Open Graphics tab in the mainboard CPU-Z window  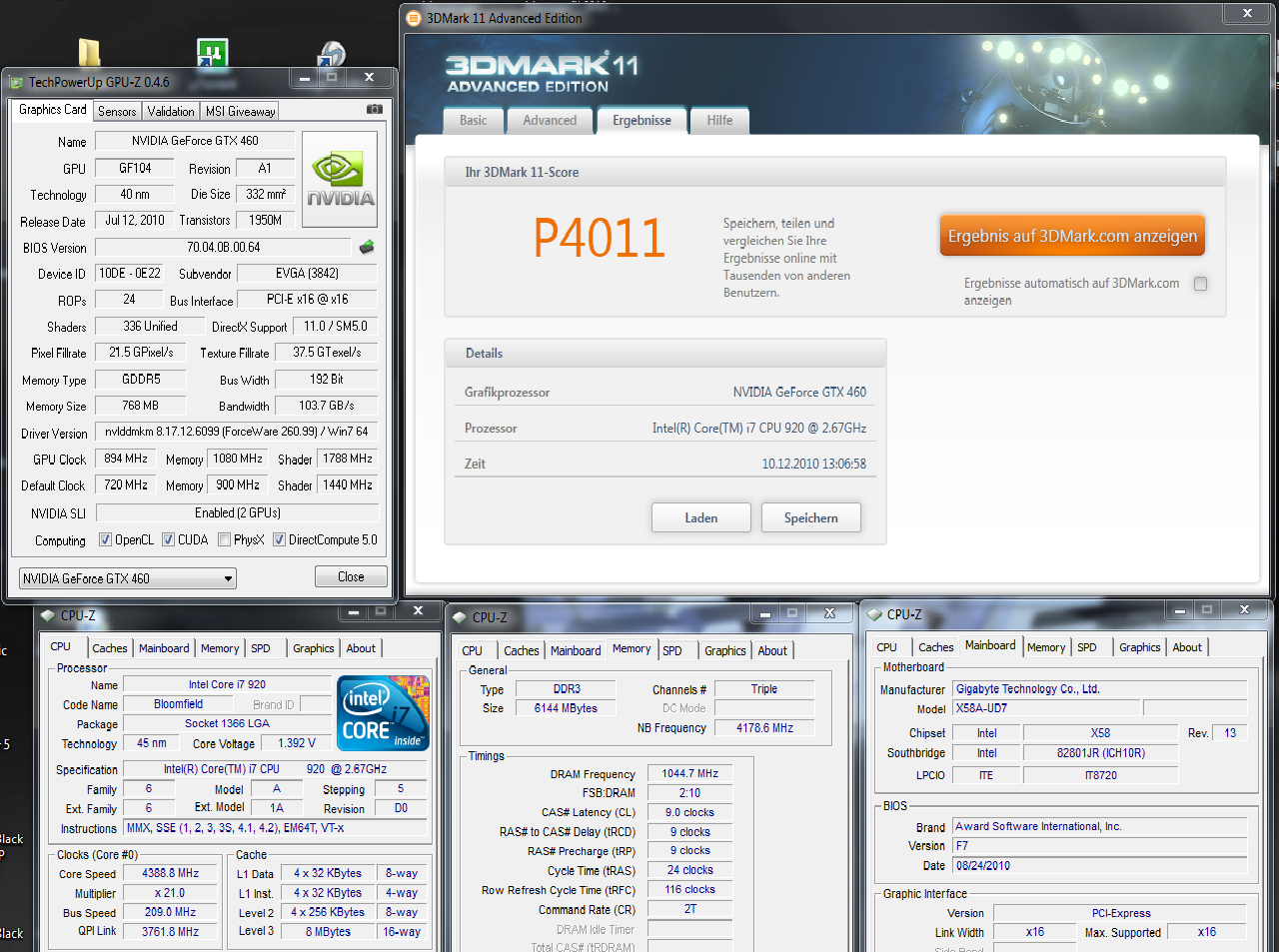tap(1139, 647)
